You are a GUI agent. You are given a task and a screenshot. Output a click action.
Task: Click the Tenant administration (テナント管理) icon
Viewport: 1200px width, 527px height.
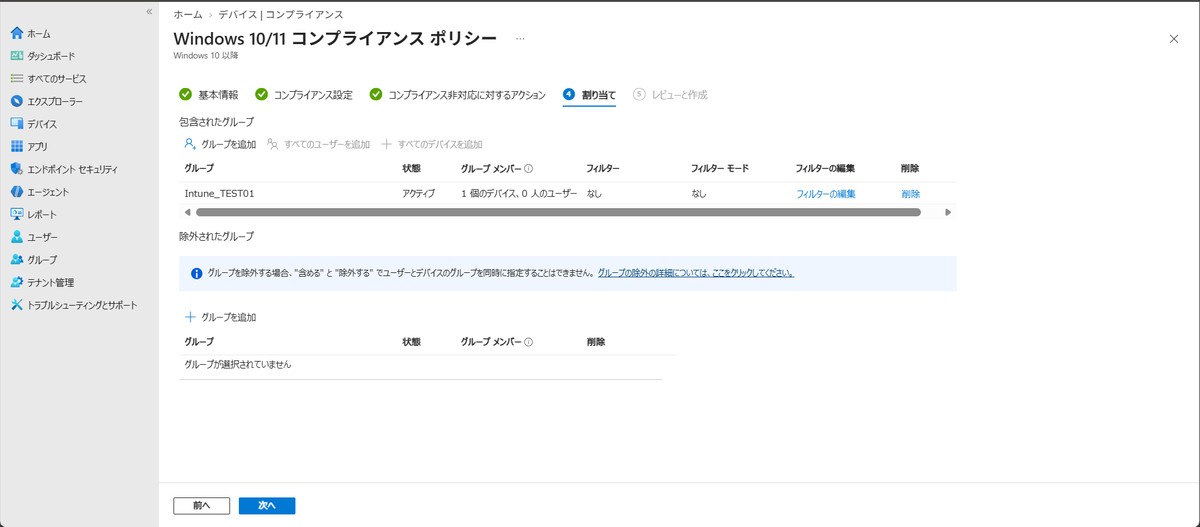pos(17,282)
